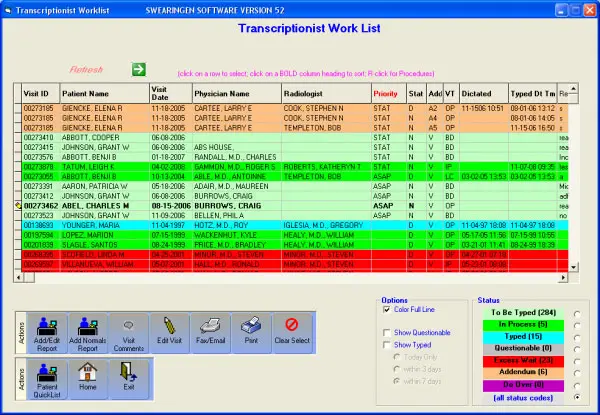Select the To Be Typed status radio button
Image resolution: width=600 pixels, height=415 pixels.
577,314
